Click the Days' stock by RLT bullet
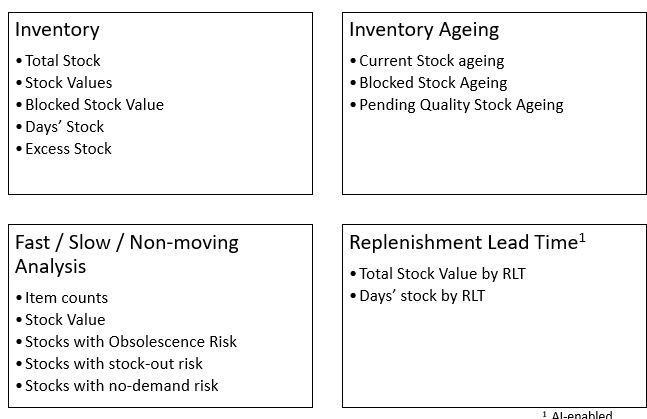 [422, 296]
